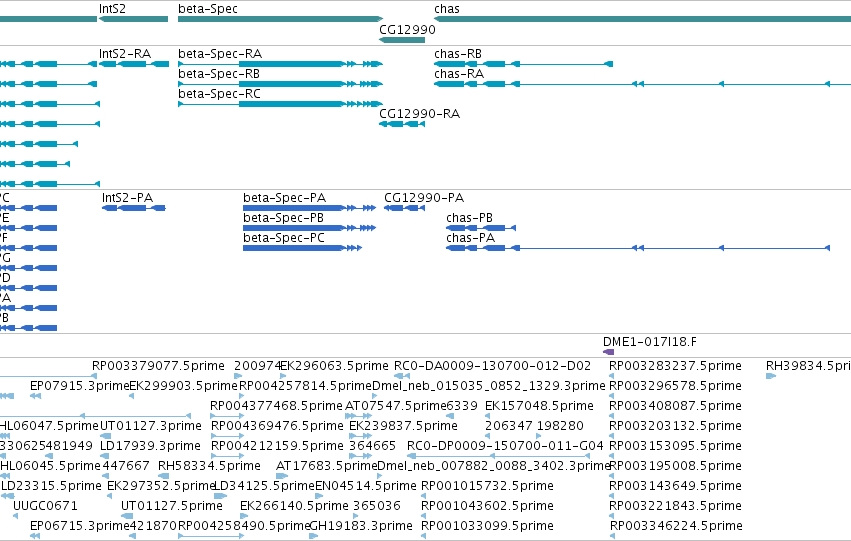
Task: Click the RP003379077.5prime label
Action: pos(158,366)
